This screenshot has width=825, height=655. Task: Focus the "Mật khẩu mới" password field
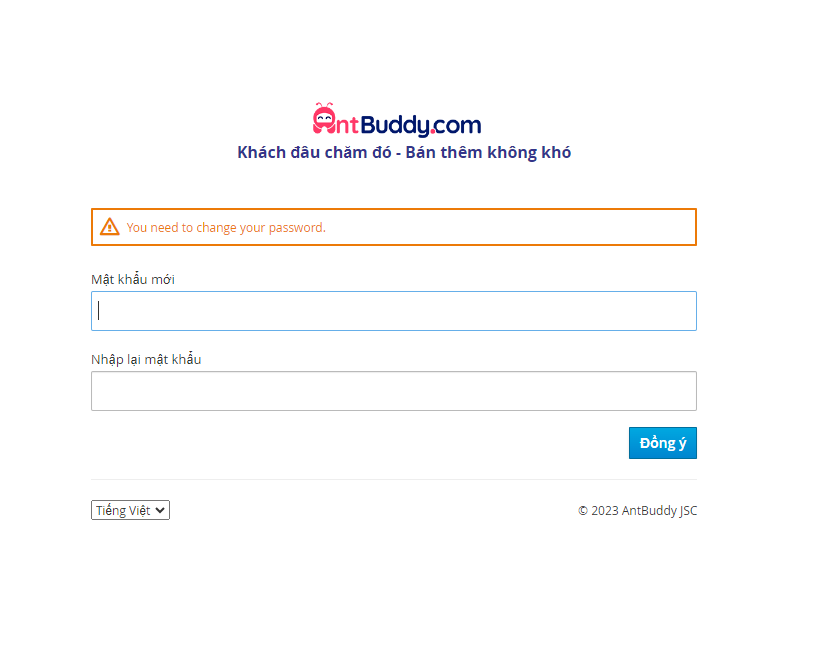[x=394, y=311]
